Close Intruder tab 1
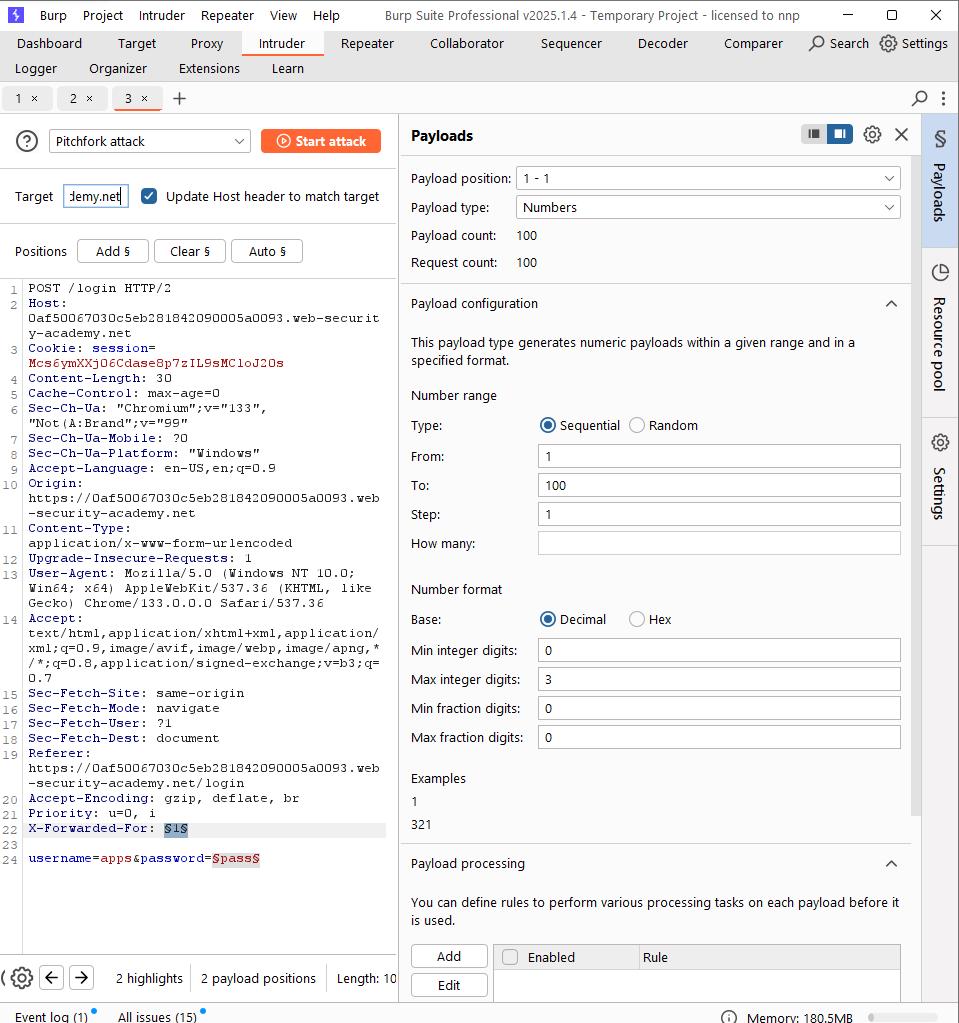 [x=35, y=99]
